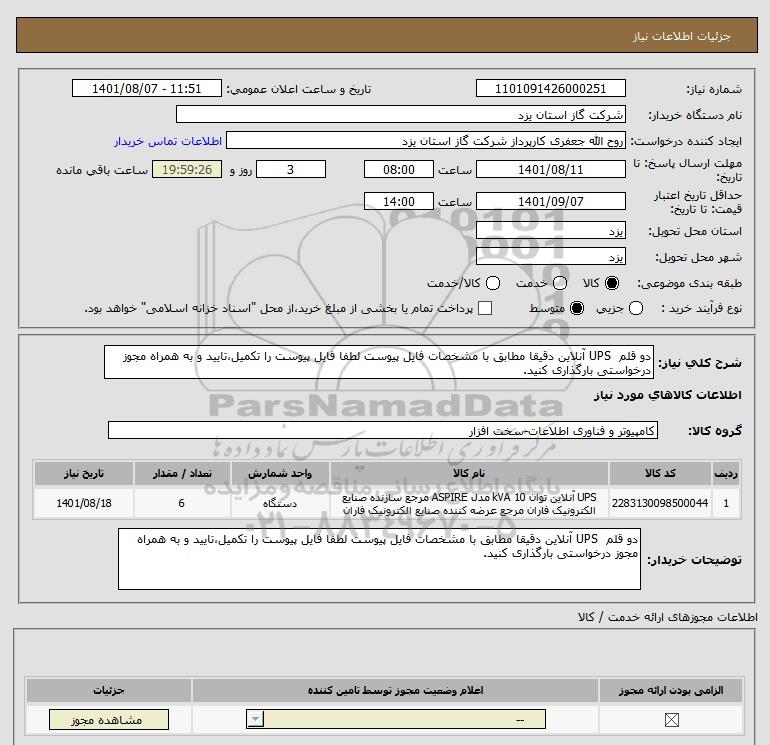Click the نام کالا column header
The image size is (770, 745).
pyautogui.click(x=469, y=473)
